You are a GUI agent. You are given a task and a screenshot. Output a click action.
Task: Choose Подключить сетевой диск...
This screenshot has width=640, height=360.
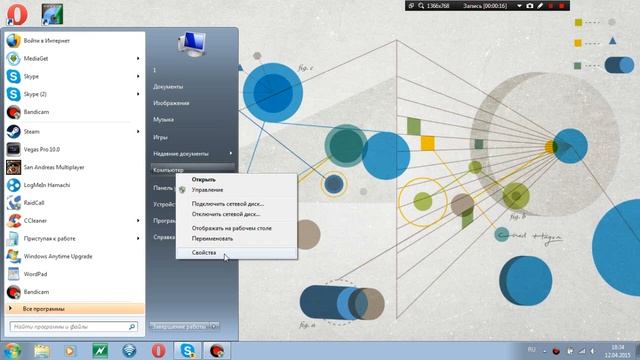coord(236,204)
